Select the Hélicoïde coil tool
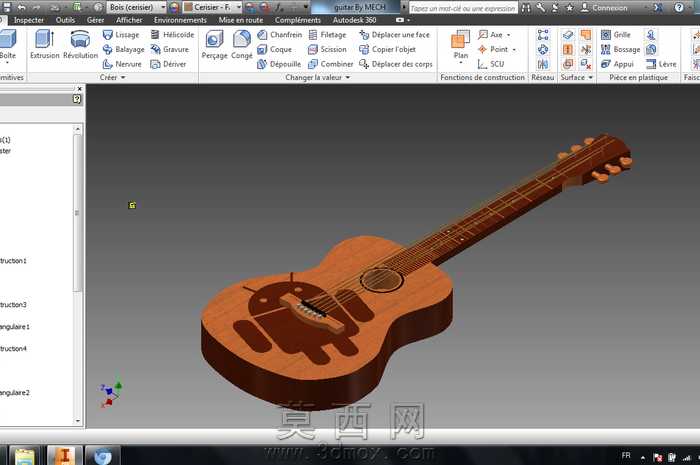Screen dimensions: 700x465 (x=172, y=34)
